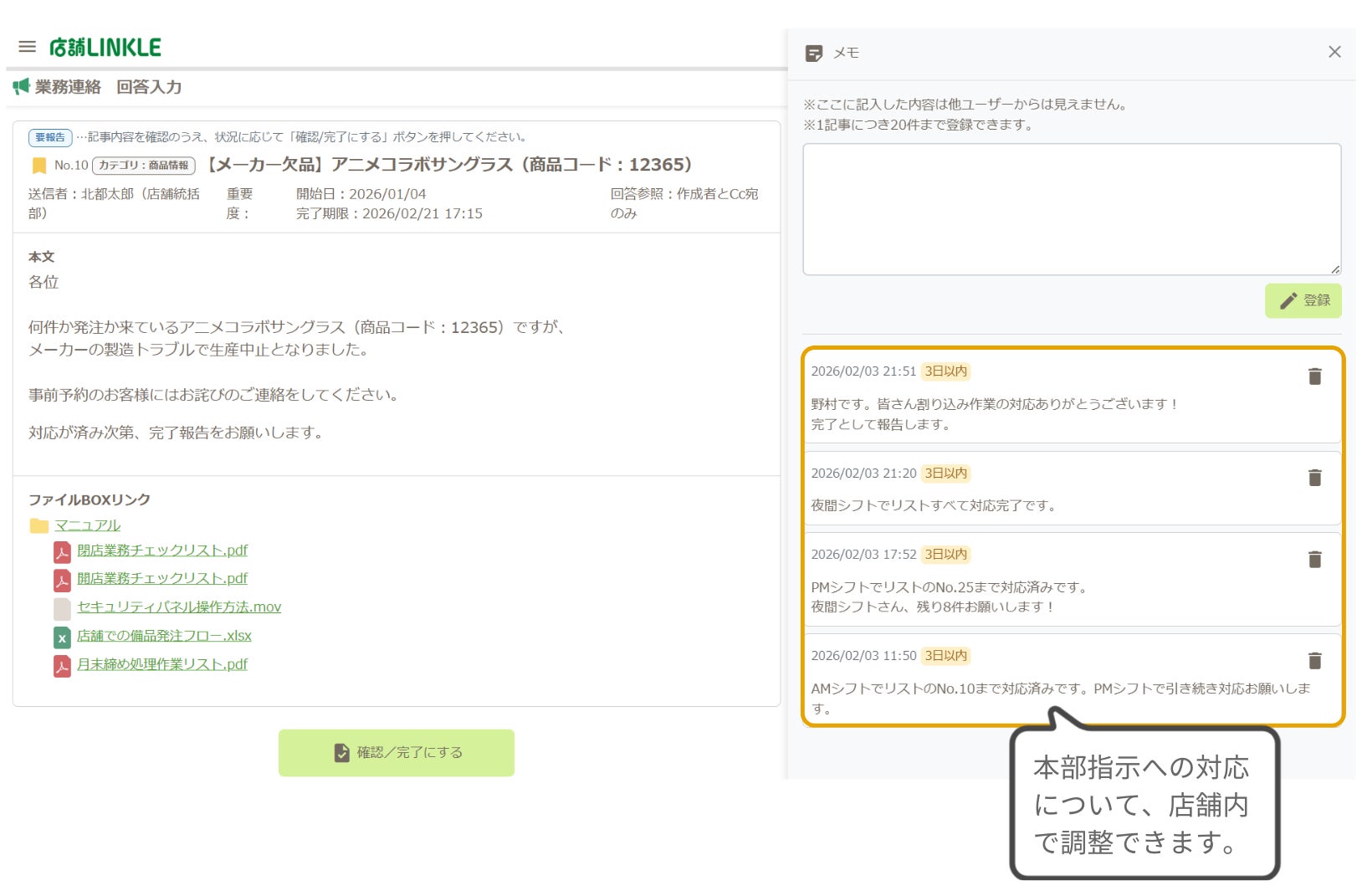Click the 回答入力 heading text

coord(149,87)
